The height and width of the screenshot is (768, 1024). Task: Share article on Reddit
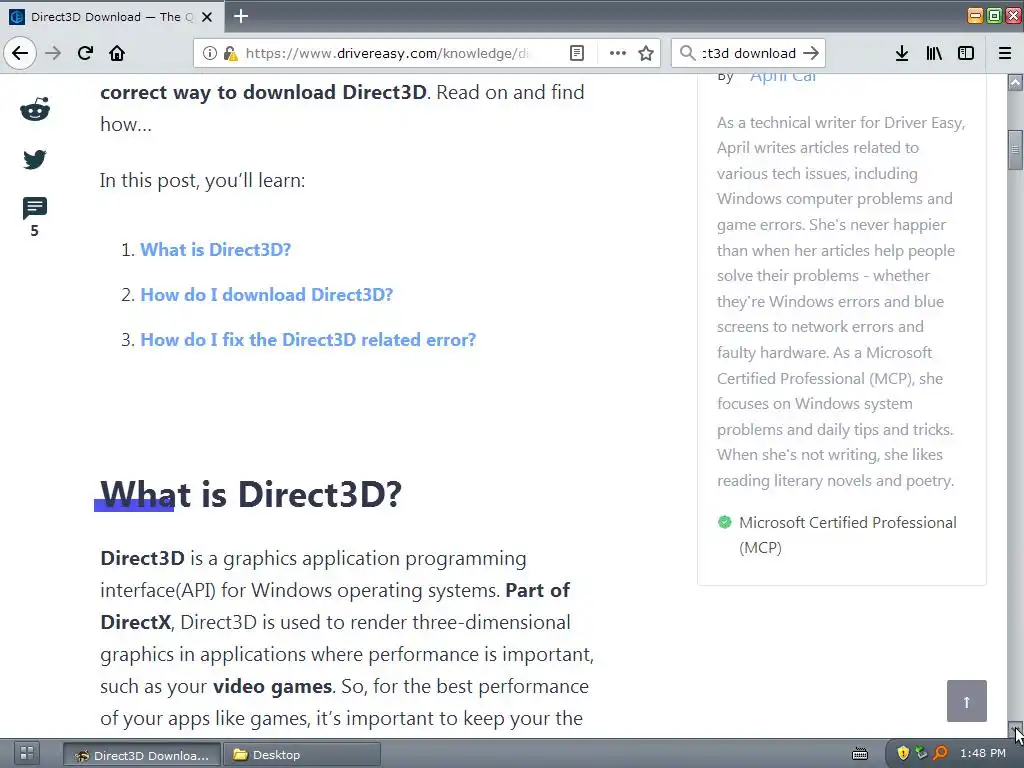35,109
